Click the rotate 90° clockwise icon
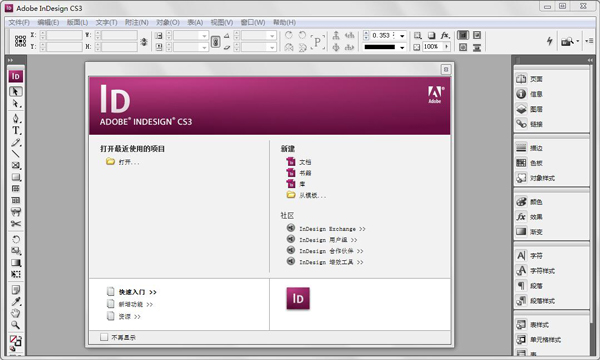 point(289,35)
